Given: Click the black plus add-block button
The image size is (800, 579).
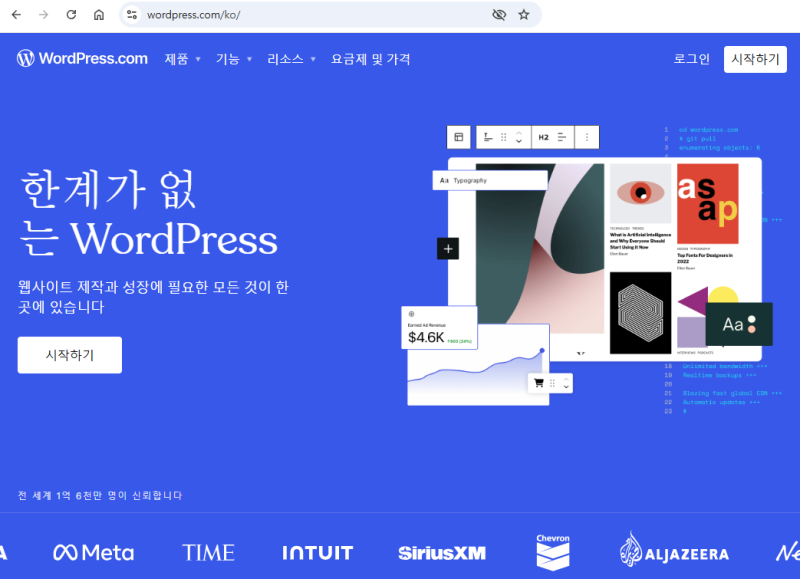Looking at the screenshot, I should 448,249.
